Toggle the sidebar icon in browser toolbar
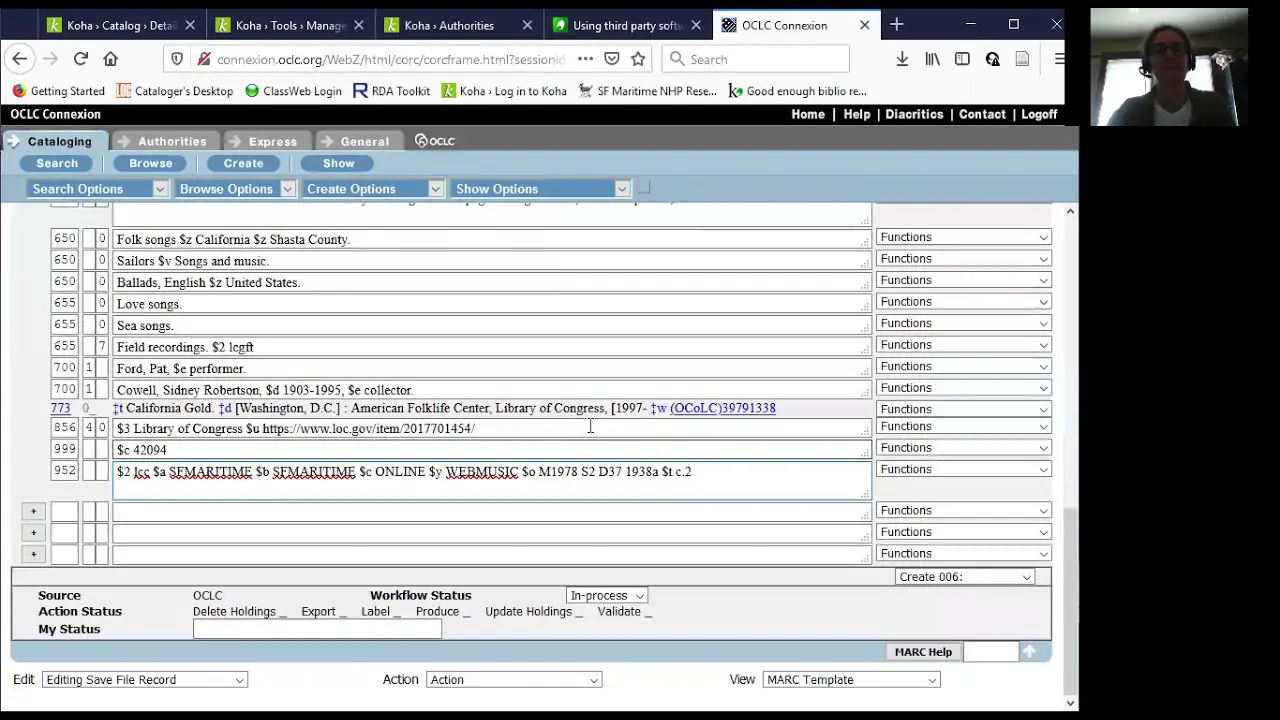 [x=961, y=59]
